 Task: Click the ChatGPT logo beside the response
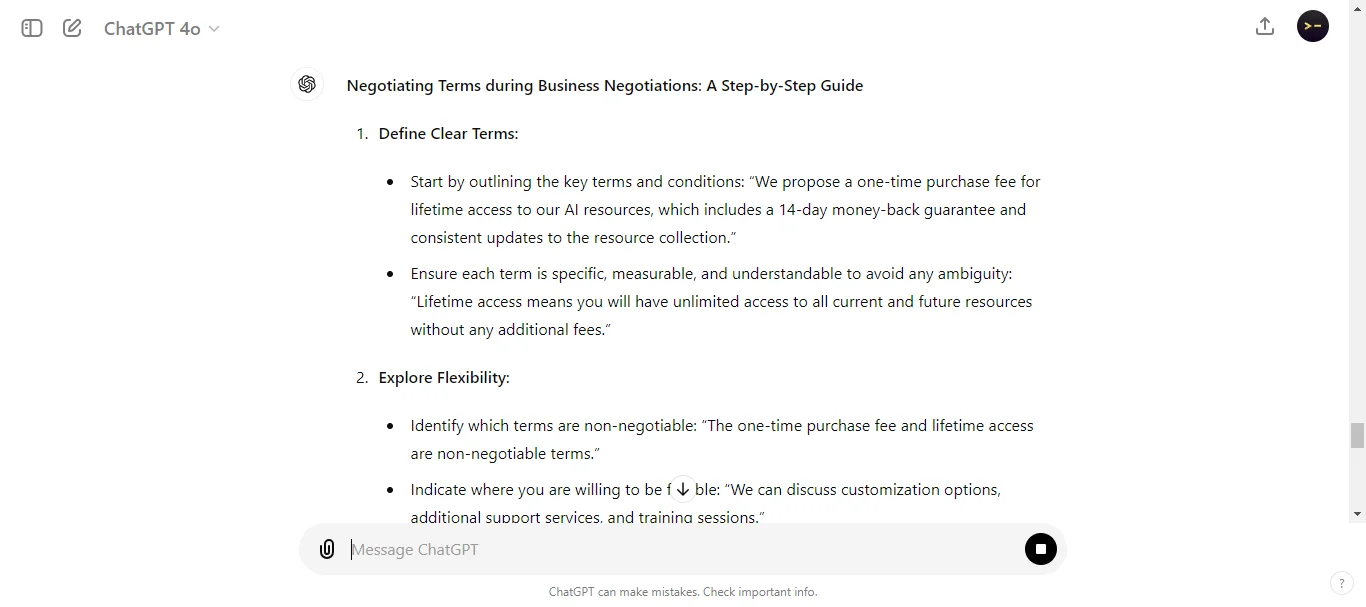307,84
